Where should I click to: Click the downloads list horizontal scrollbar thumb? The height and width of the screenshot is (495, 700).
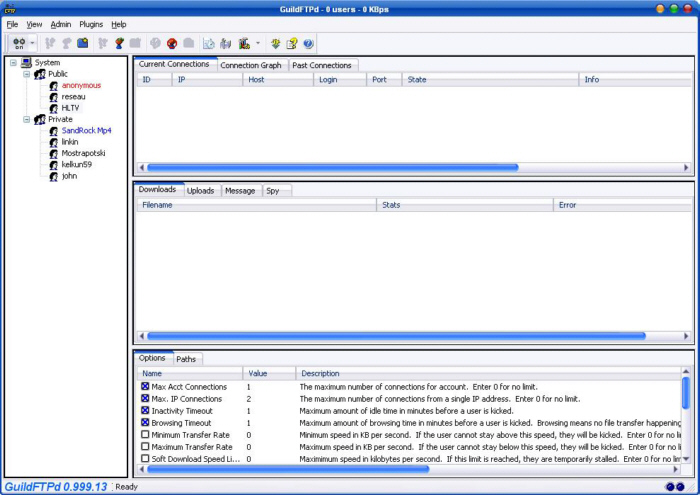coord(396,336)
